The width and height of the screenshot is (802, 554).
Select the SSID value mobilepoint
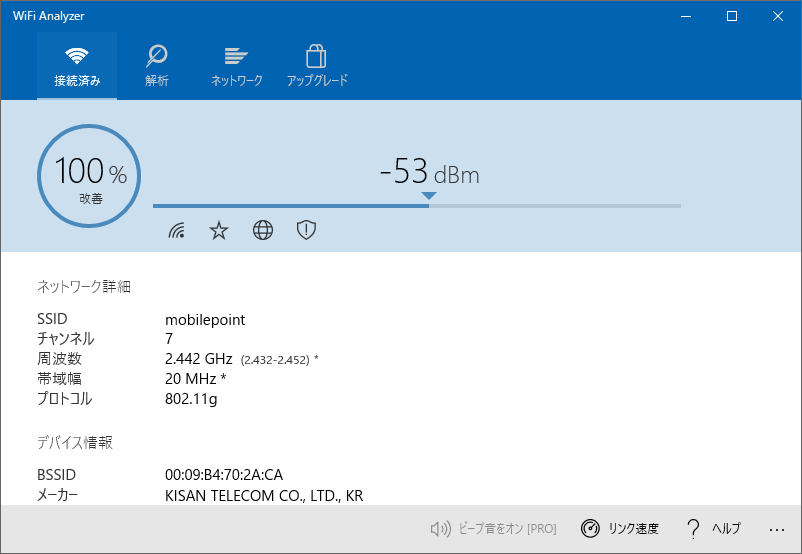pos(205,320)
